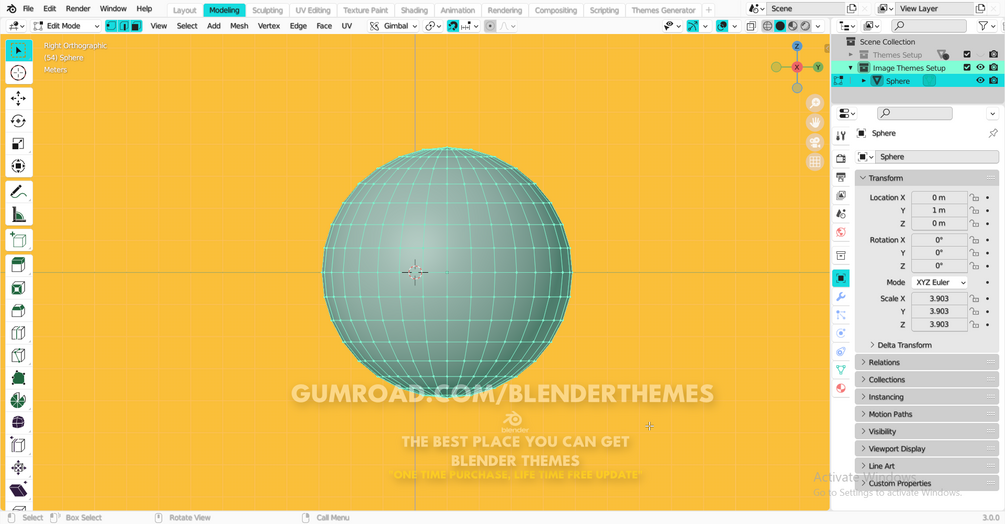Adjust the Scale X value 3.903
Viewport: 1005px width, 524px height.
click(939, 299)
